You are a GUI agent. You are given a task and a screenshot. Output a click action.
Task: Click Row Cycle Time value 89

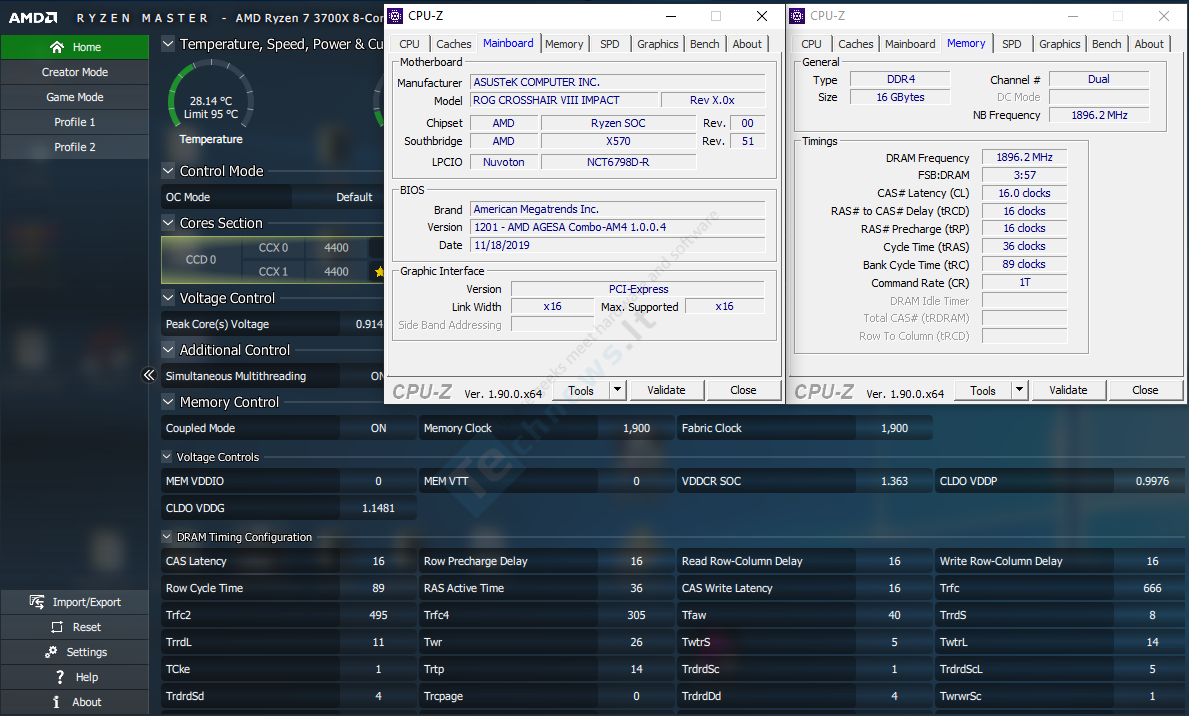[x=378, y=588]
